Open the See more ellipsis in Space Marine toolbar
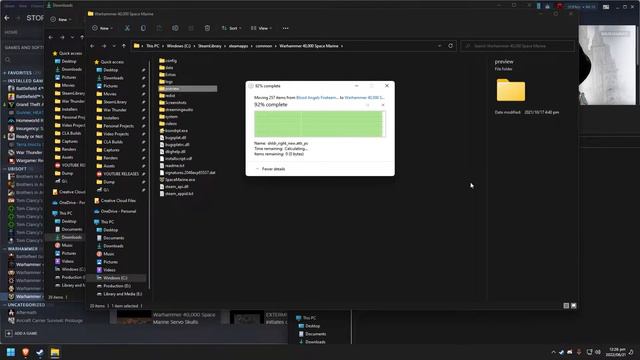Screen dimensions: 640x360 [x=285, y=28]
